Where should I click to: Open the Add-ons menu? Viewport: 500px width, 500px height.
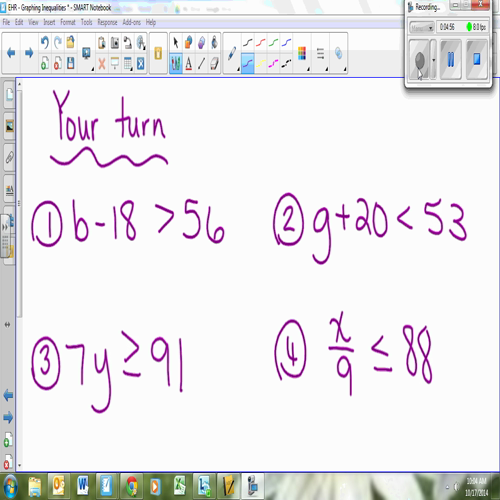(132, 22)
